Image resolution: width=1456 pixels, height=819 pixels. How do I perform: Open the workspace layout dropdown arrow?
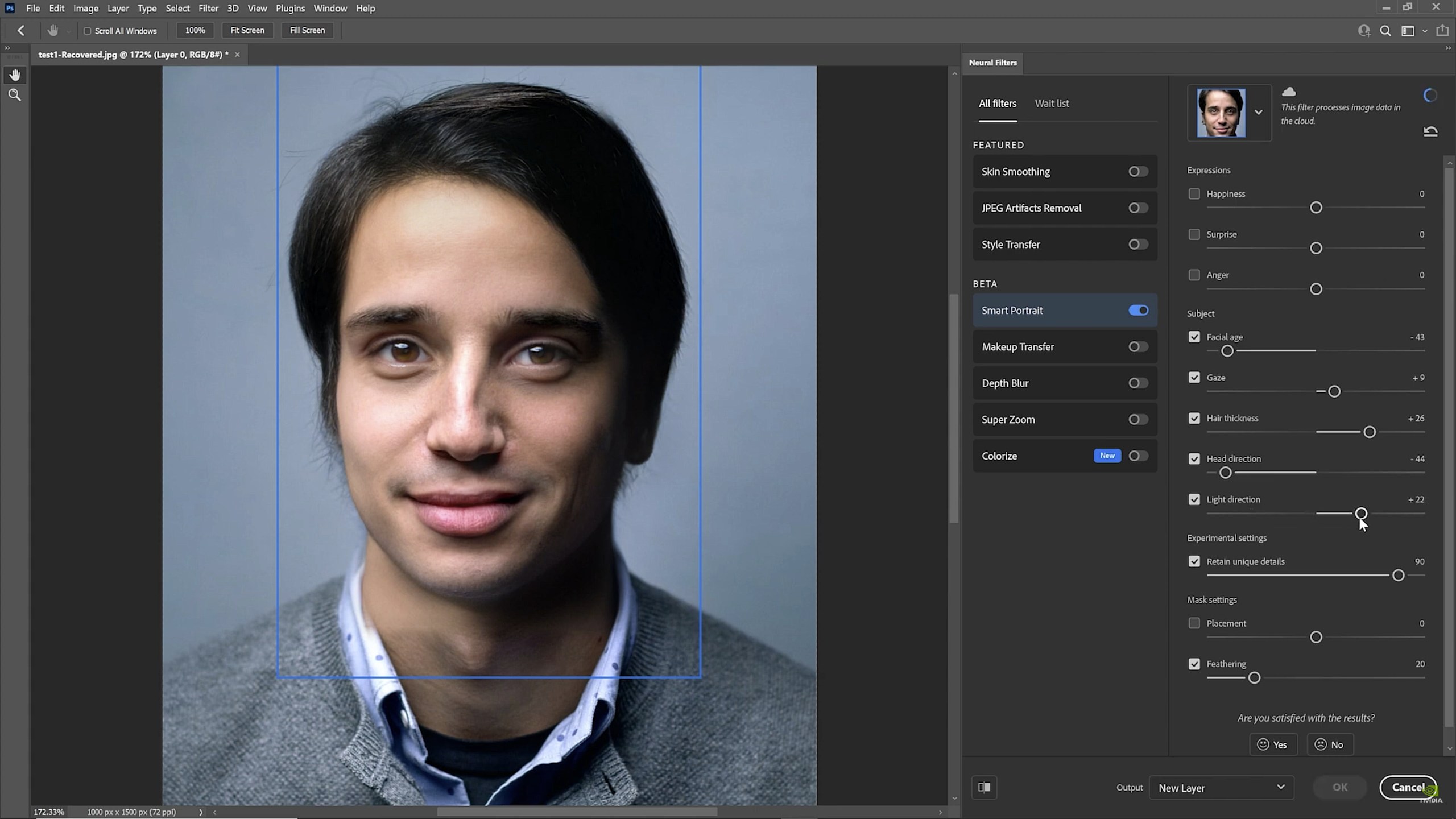[x=1425, y=31]
